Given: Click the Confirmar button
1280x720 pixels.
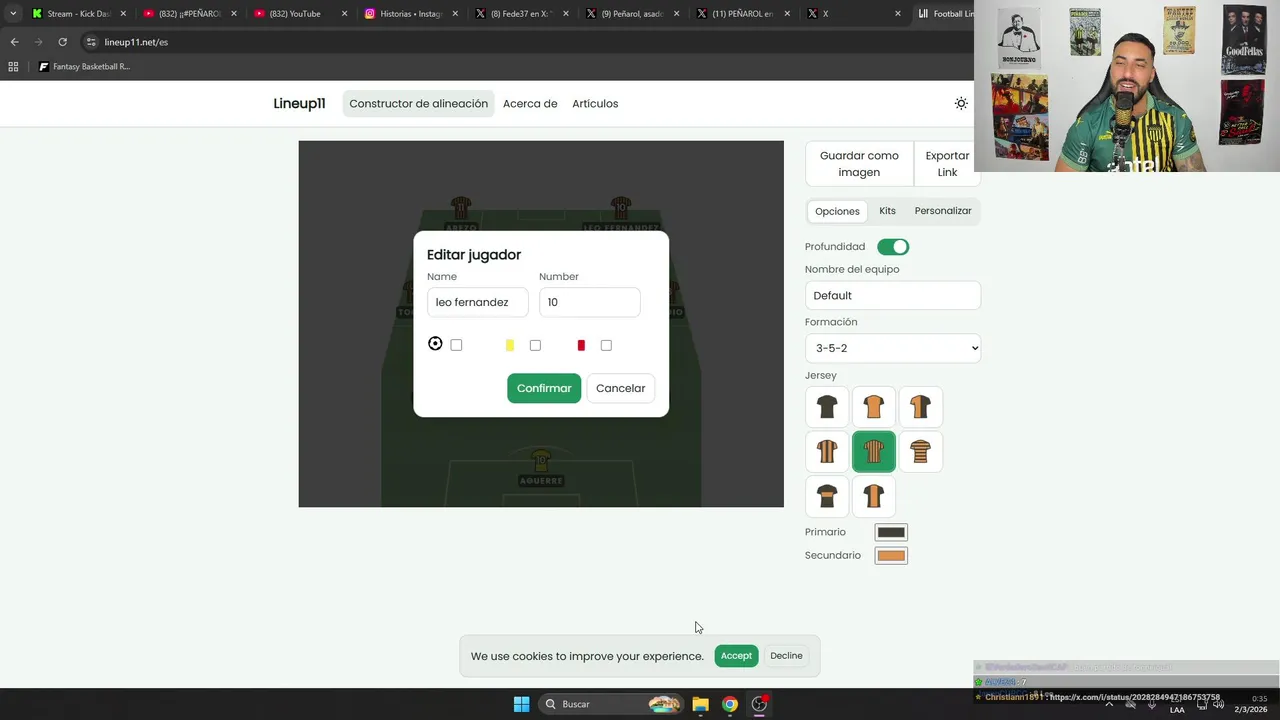Looking at the screenshot, I should coord(544,388).
